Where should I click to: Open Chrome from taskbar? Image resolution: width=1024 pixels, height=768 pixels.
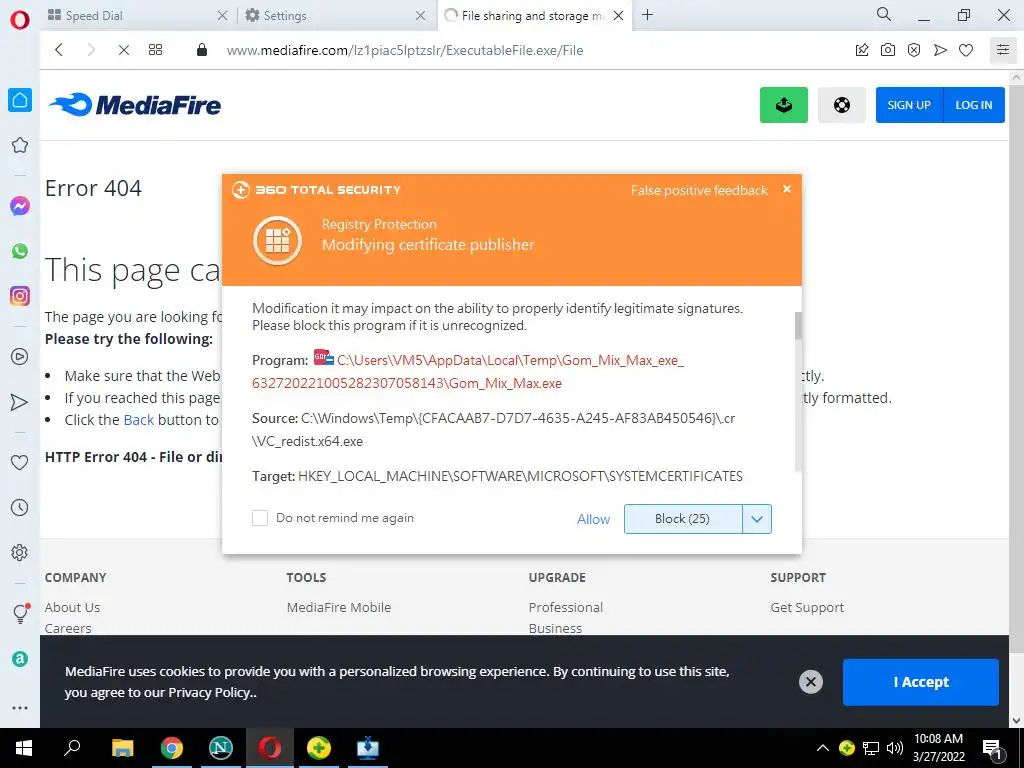(x=172, y=748)
